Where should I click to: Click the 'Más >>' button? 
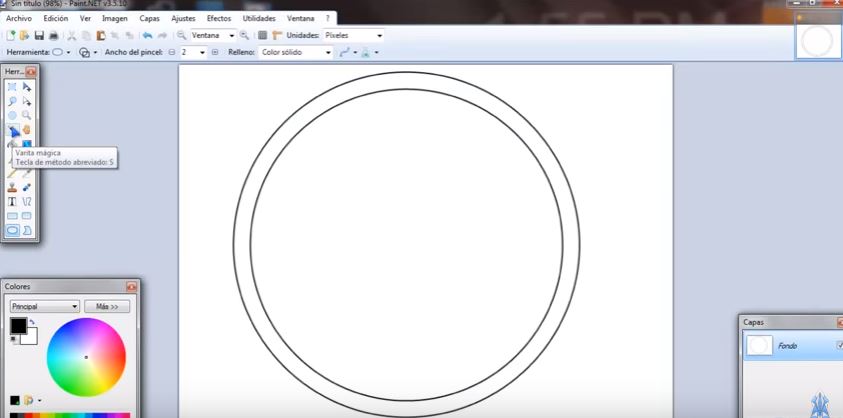coord(107,307)
